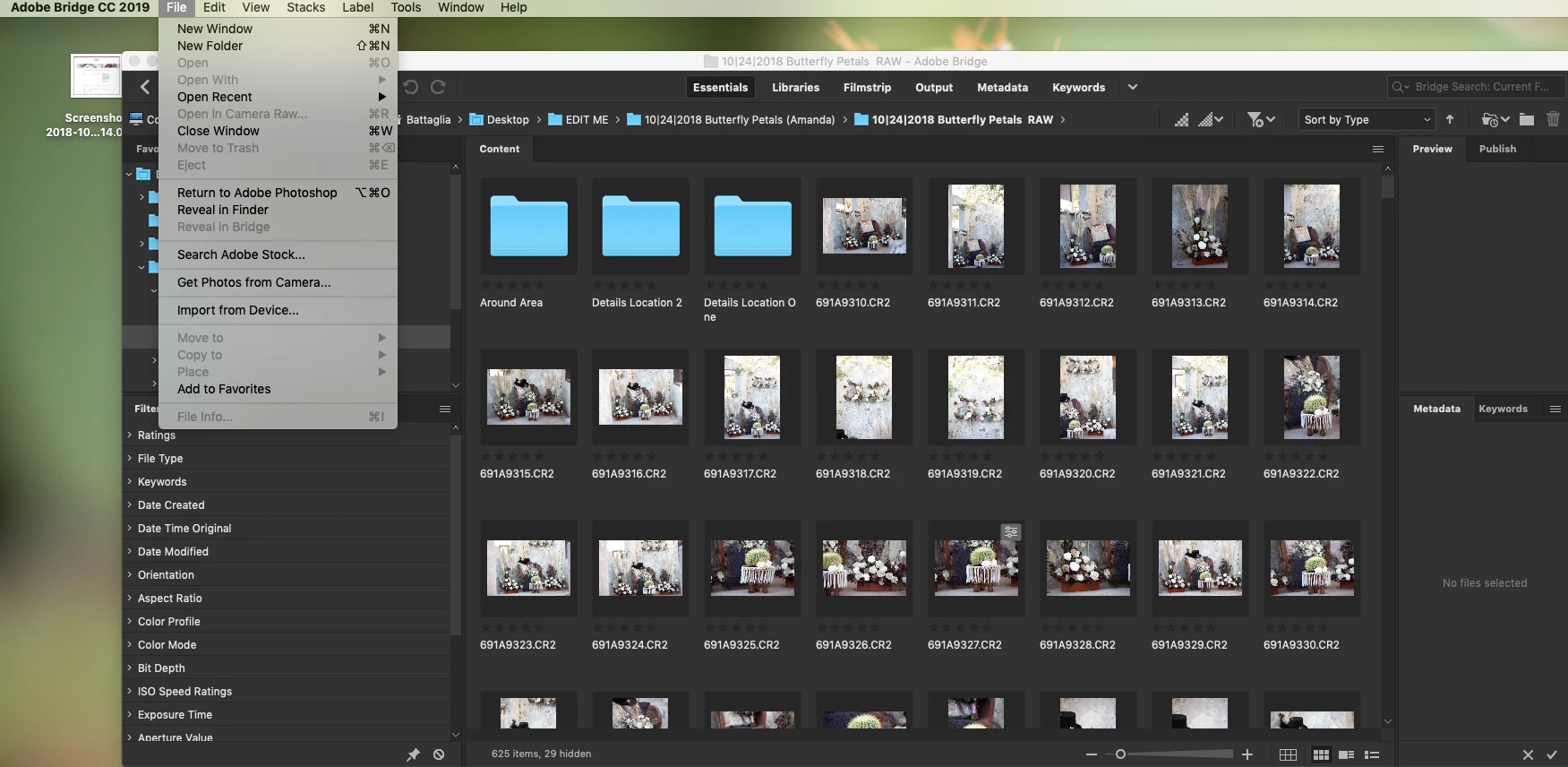Switch to Libraries workspace

795,87
